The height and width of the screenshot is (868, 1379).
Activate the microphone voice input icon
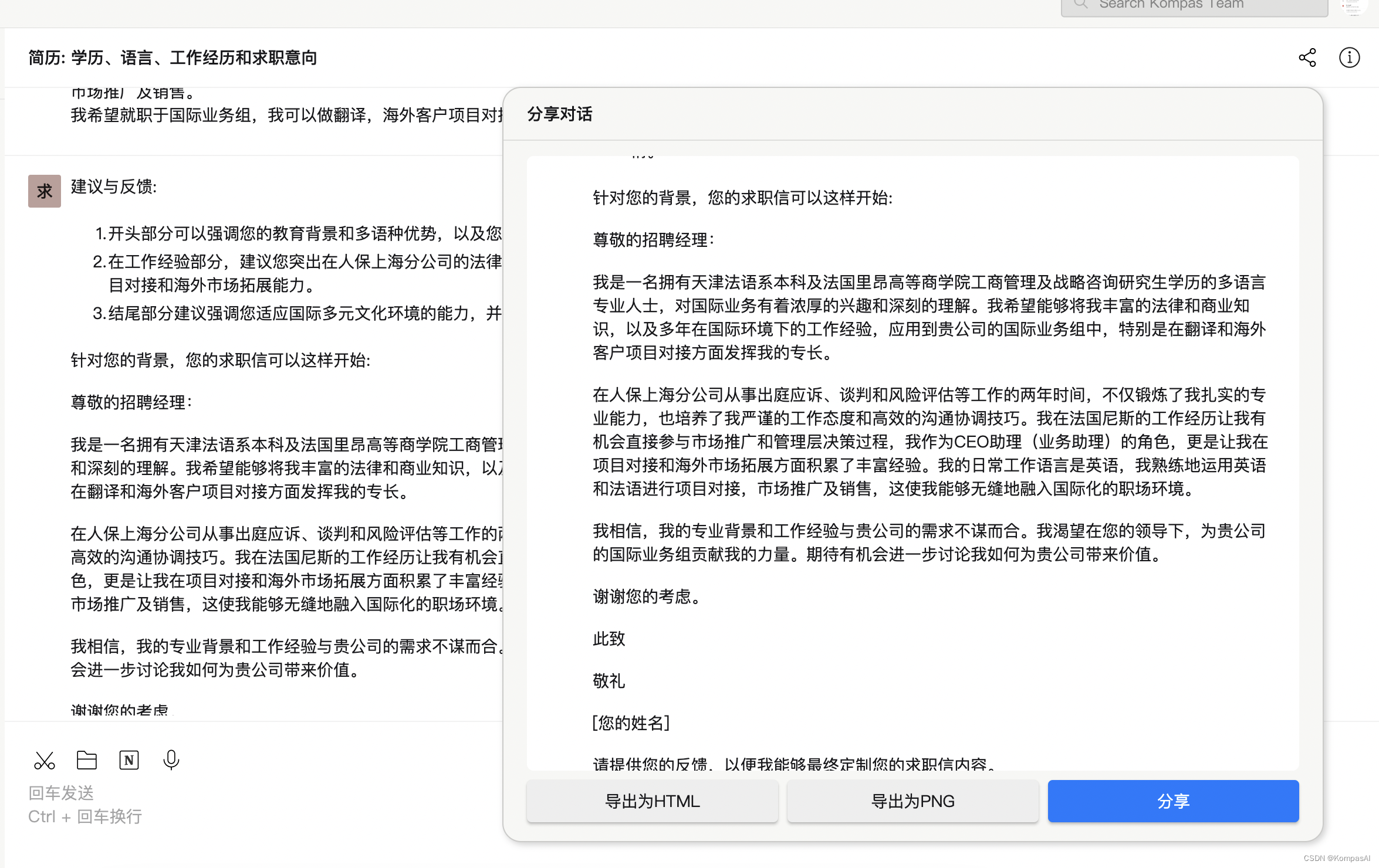[x=171, y=760]
